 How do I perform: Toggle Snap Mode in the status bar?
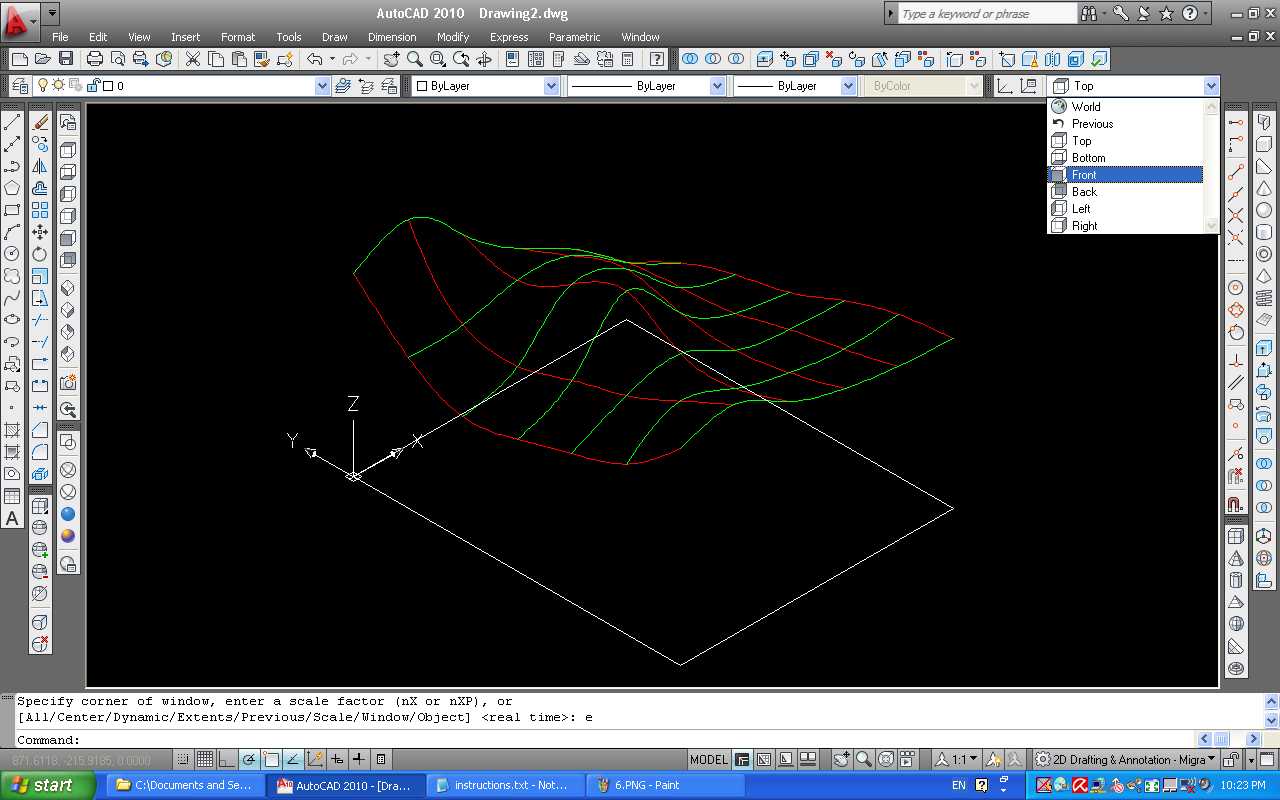183,759
